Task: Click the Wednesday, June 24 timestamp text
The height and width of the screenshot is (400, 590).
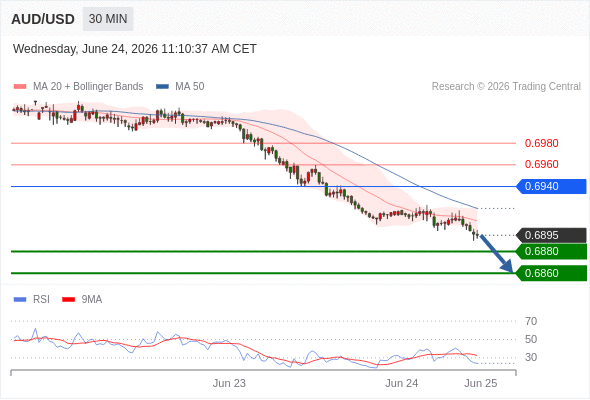Action: click(135, 49)
